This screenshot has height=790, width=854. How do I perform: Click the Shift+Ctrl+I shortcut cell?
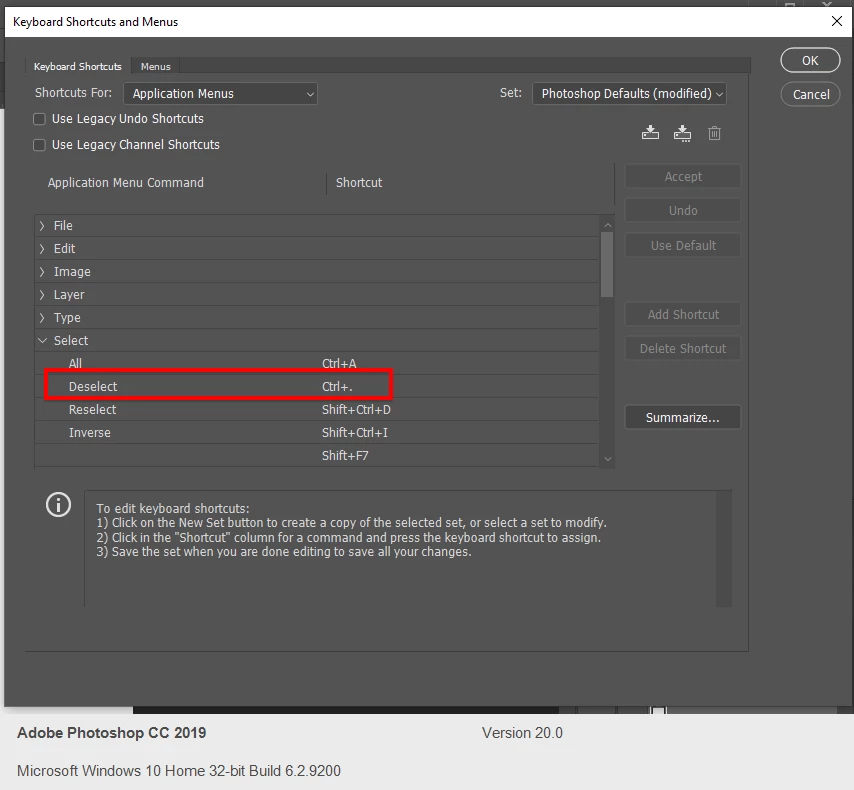pos(355,433)
